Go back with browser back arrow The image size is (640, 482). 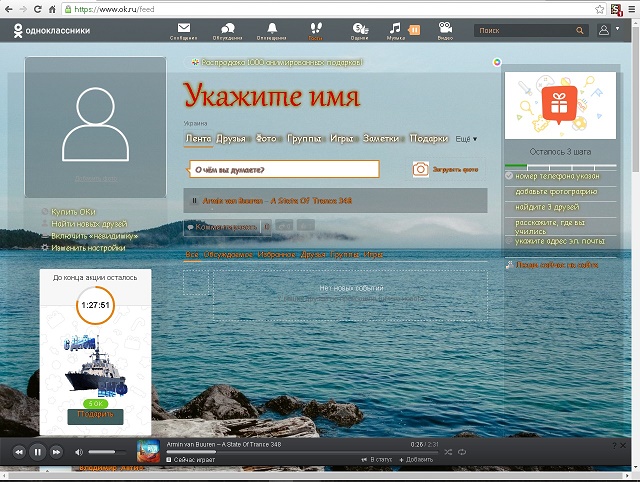(x=8, y=9)
